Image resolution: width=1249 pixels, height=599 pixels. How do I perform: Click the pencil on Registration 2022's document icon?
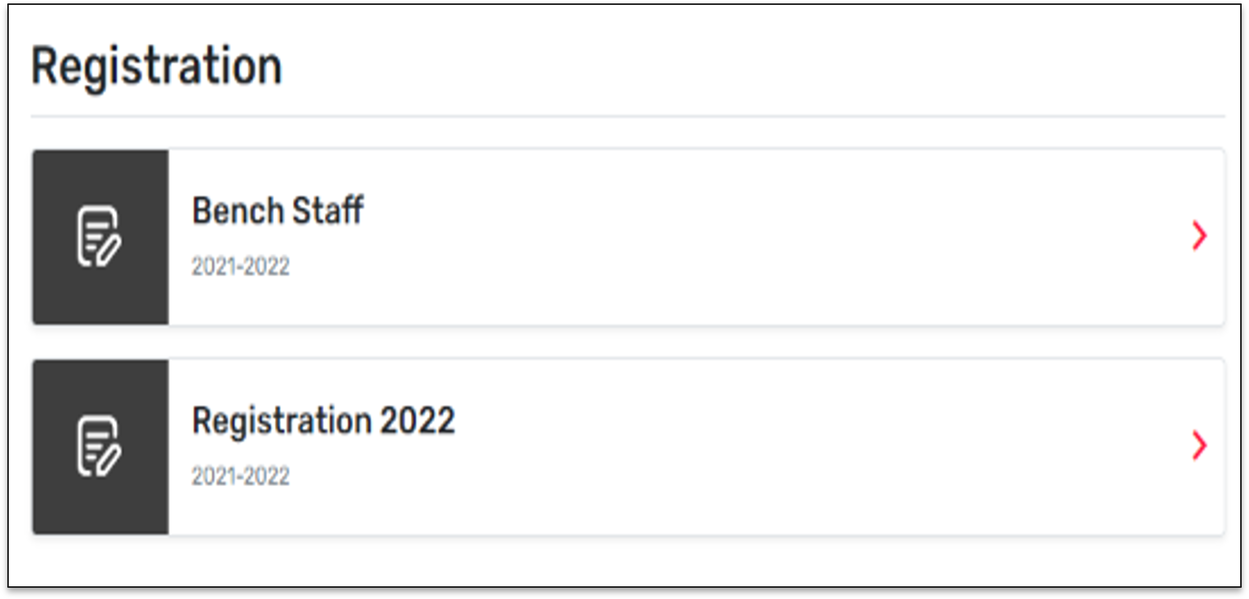pos(106,458)
